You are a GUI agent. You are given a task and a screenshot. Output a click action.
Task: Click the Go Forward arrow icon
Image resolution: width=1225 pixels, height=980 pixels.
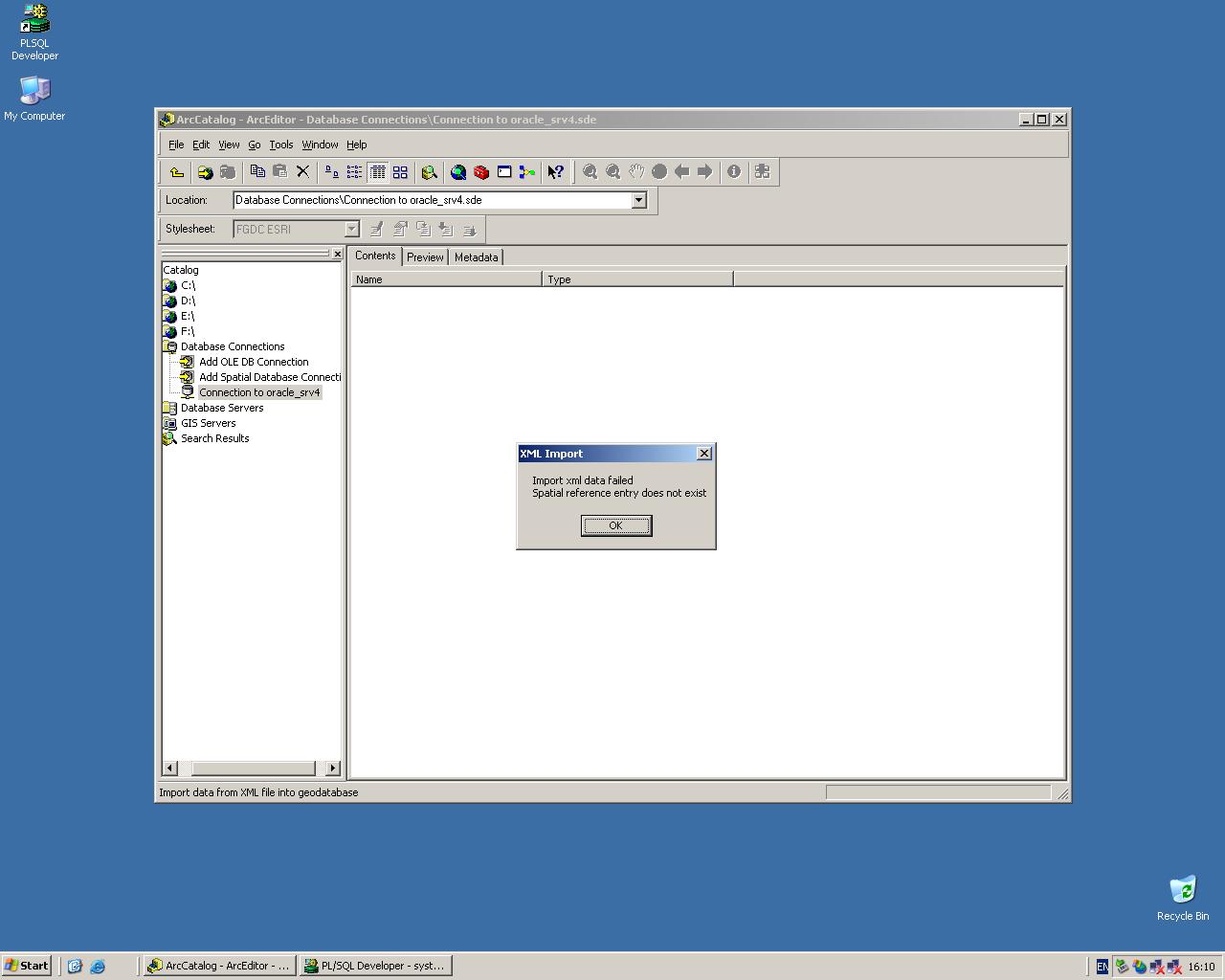tap(705, 172)
